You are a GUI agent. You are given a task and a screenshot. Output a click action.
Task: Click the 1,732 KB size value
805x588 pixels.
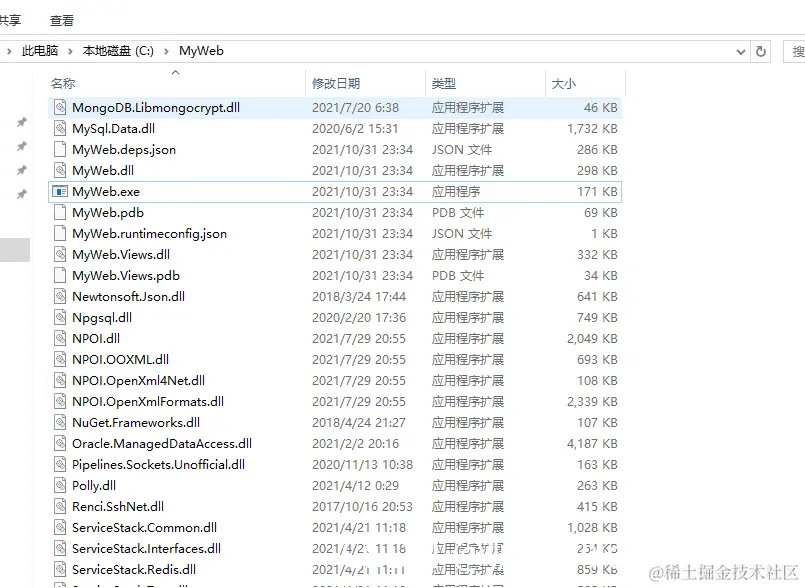(x=592, y=128)
